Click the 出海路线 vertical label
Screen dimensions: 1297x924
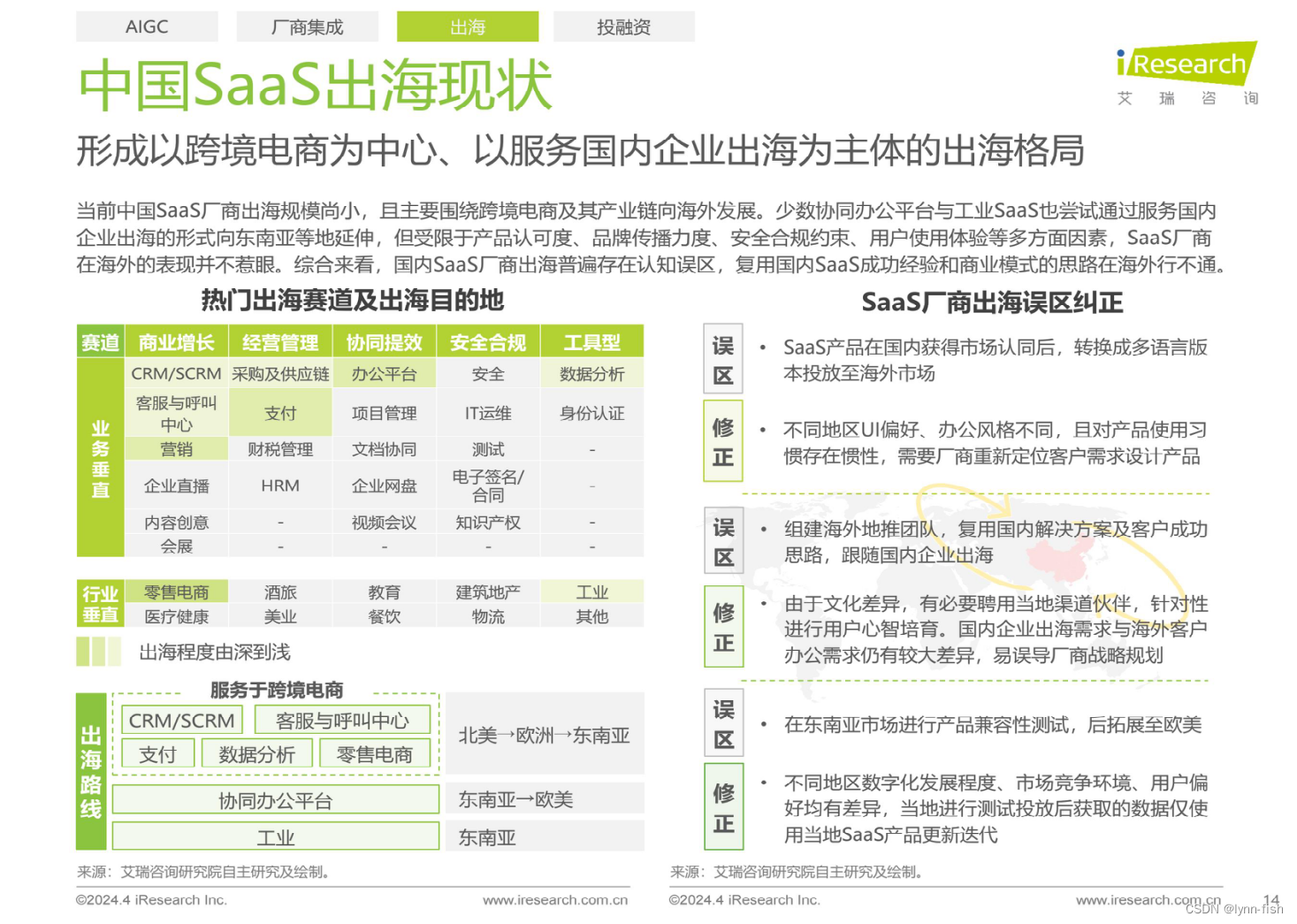(x=91, y=771)
